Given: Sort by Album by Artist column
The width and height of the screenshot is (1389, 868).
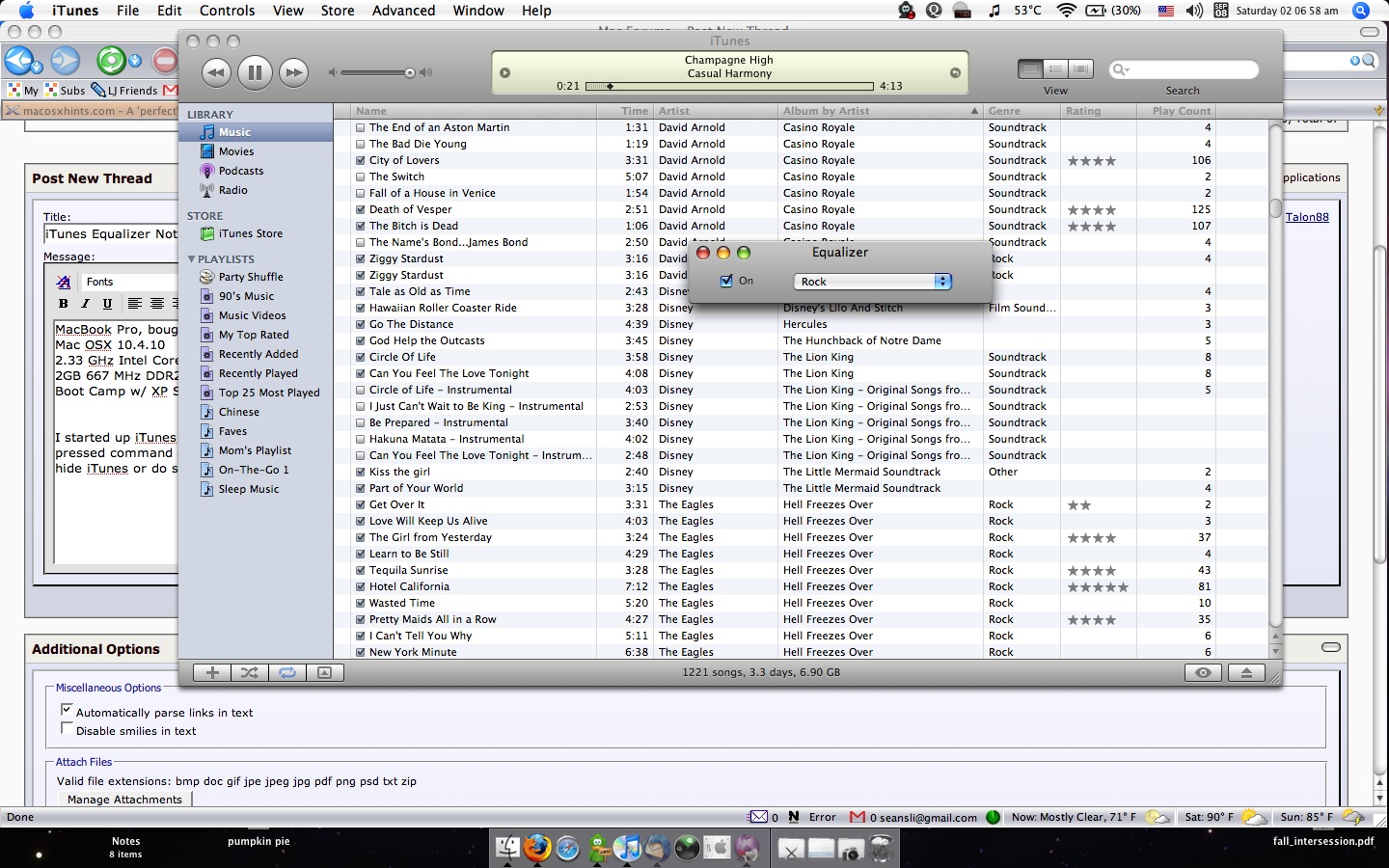Looking at the screenshot, I should point(881,111).
